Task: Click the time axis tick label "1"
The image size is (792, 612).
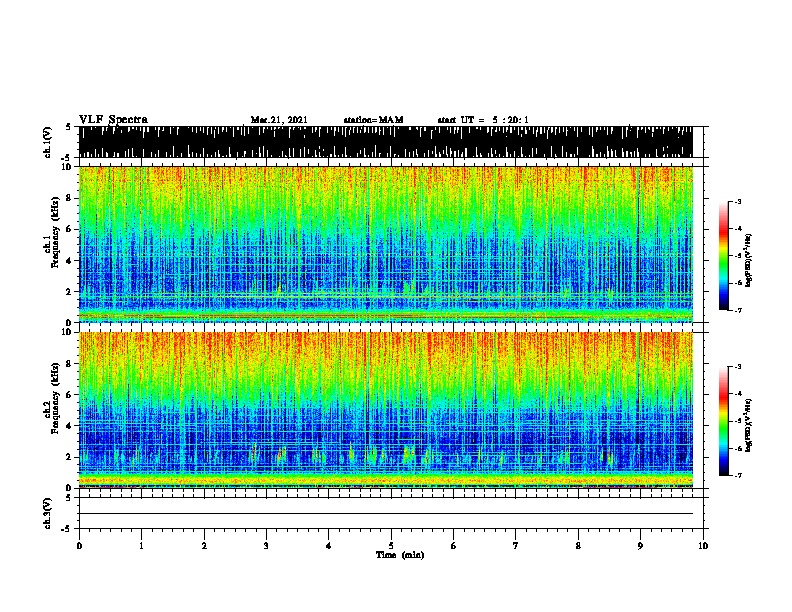Action: [141, 546]
